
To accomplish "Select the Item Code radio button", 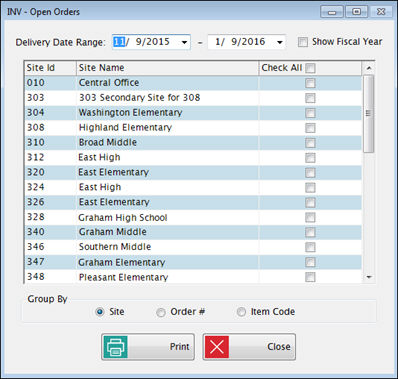I will pos(241,312).
